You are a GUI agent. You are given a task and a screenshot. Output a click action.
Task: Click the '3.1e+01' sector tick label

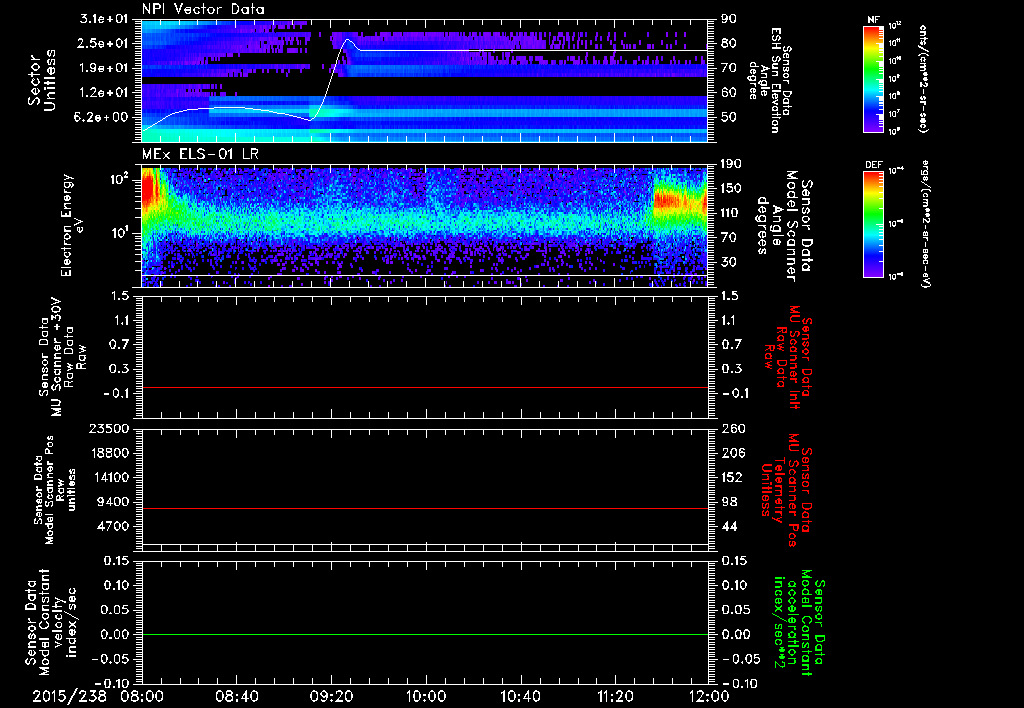click(105, 18)
